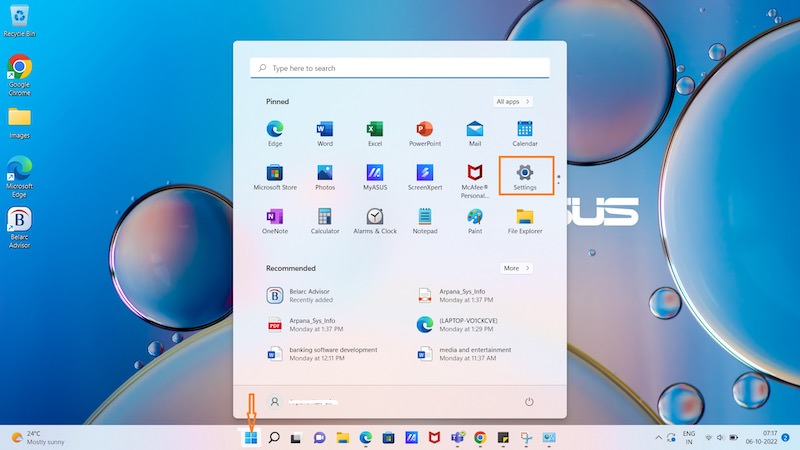This screenshot has height=450, width=800.
Task: Open (LAPTOP-VO1CKCVE) recommended Edge item
Action: tap(457, 324)
